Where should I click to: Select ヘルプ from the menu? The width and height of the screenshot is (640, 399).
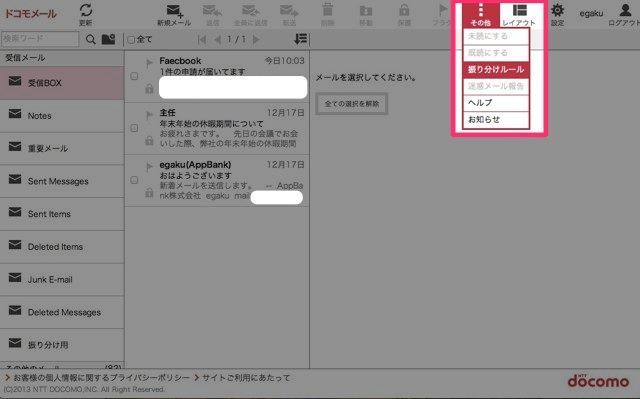[496, 103]
